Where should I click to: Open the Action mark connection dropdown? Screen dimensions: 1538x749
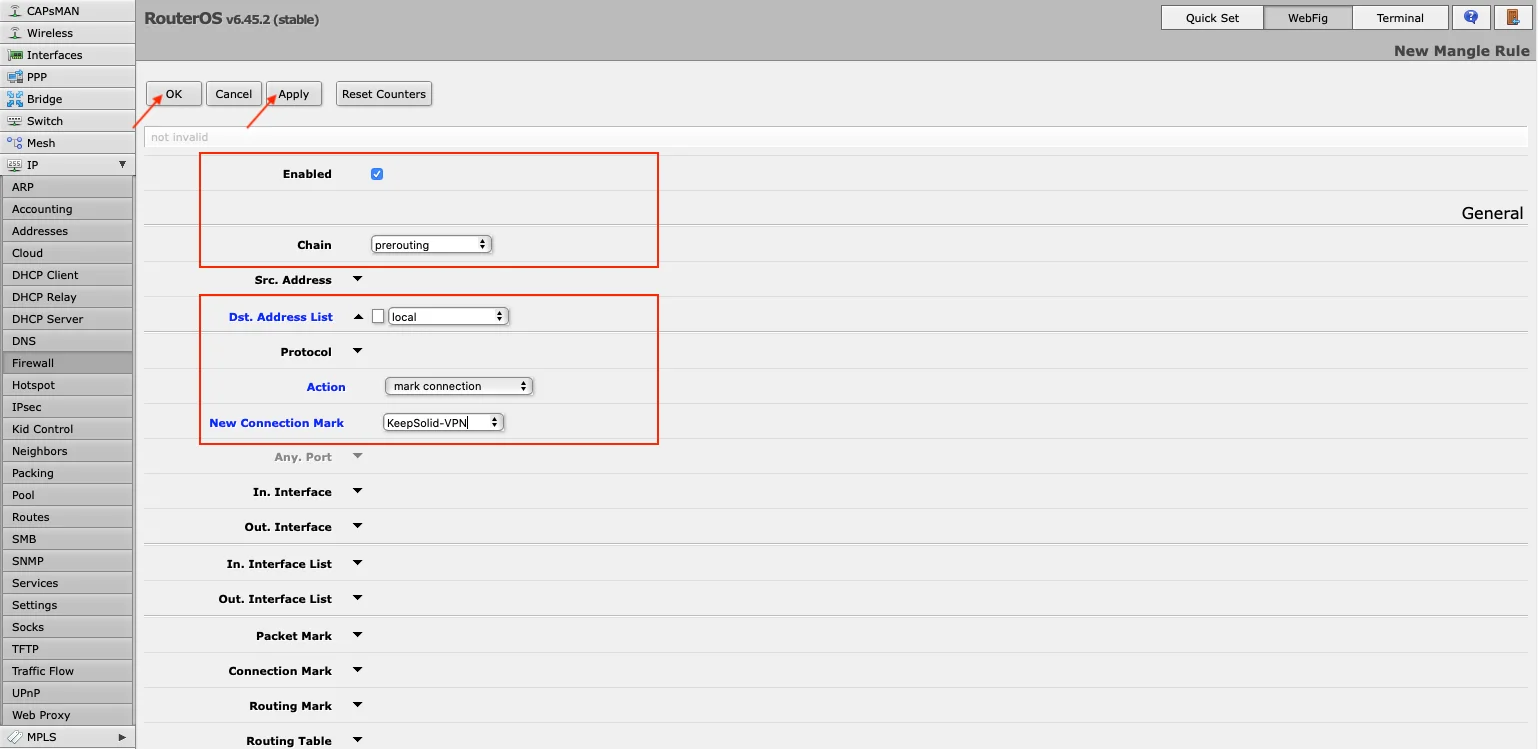pyautogui.click(x=459, y=387)
